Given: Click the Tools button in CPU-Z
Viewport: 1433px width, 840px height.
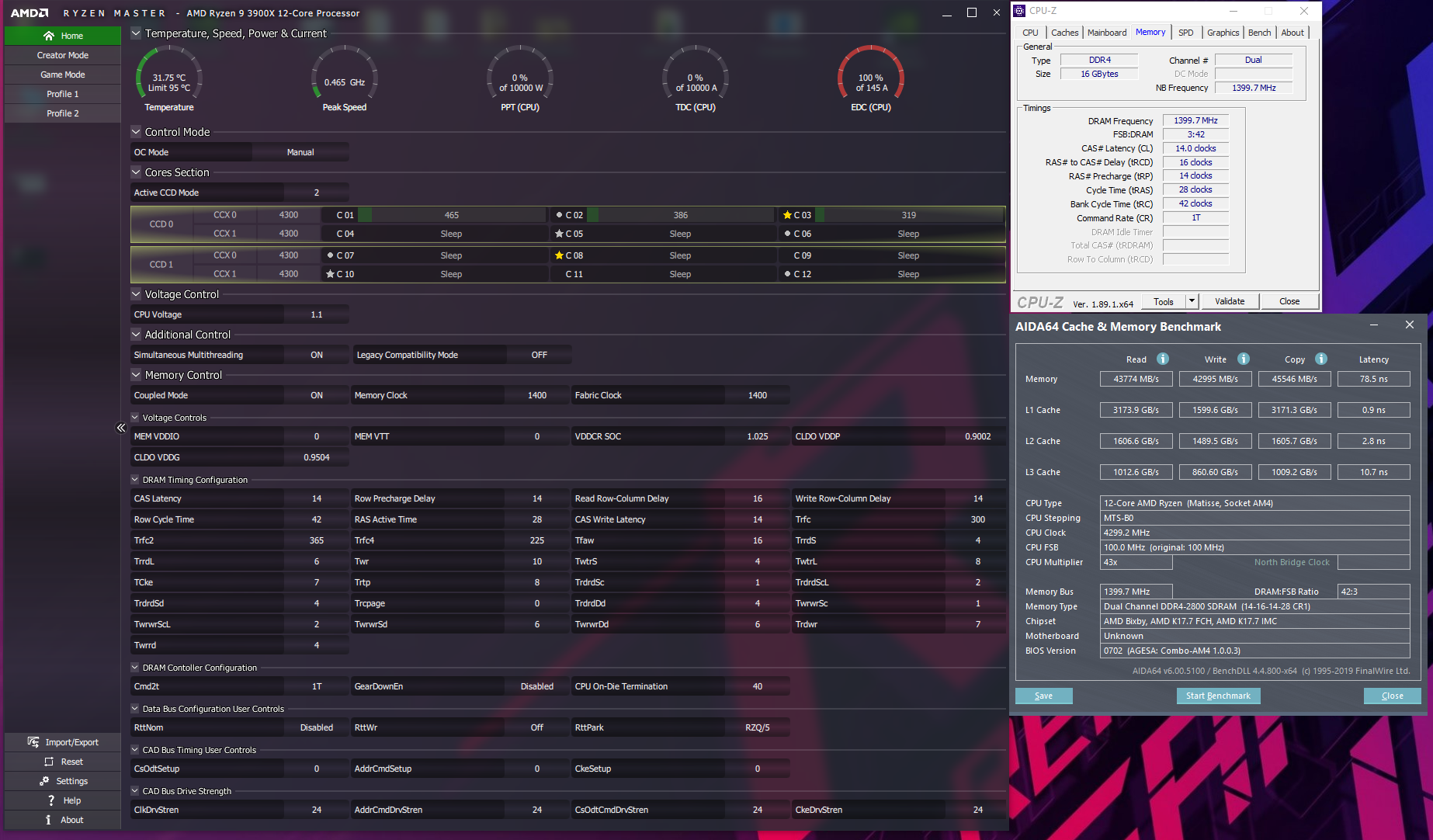Looking at the screenshot, I should [x=1164, y=301].
